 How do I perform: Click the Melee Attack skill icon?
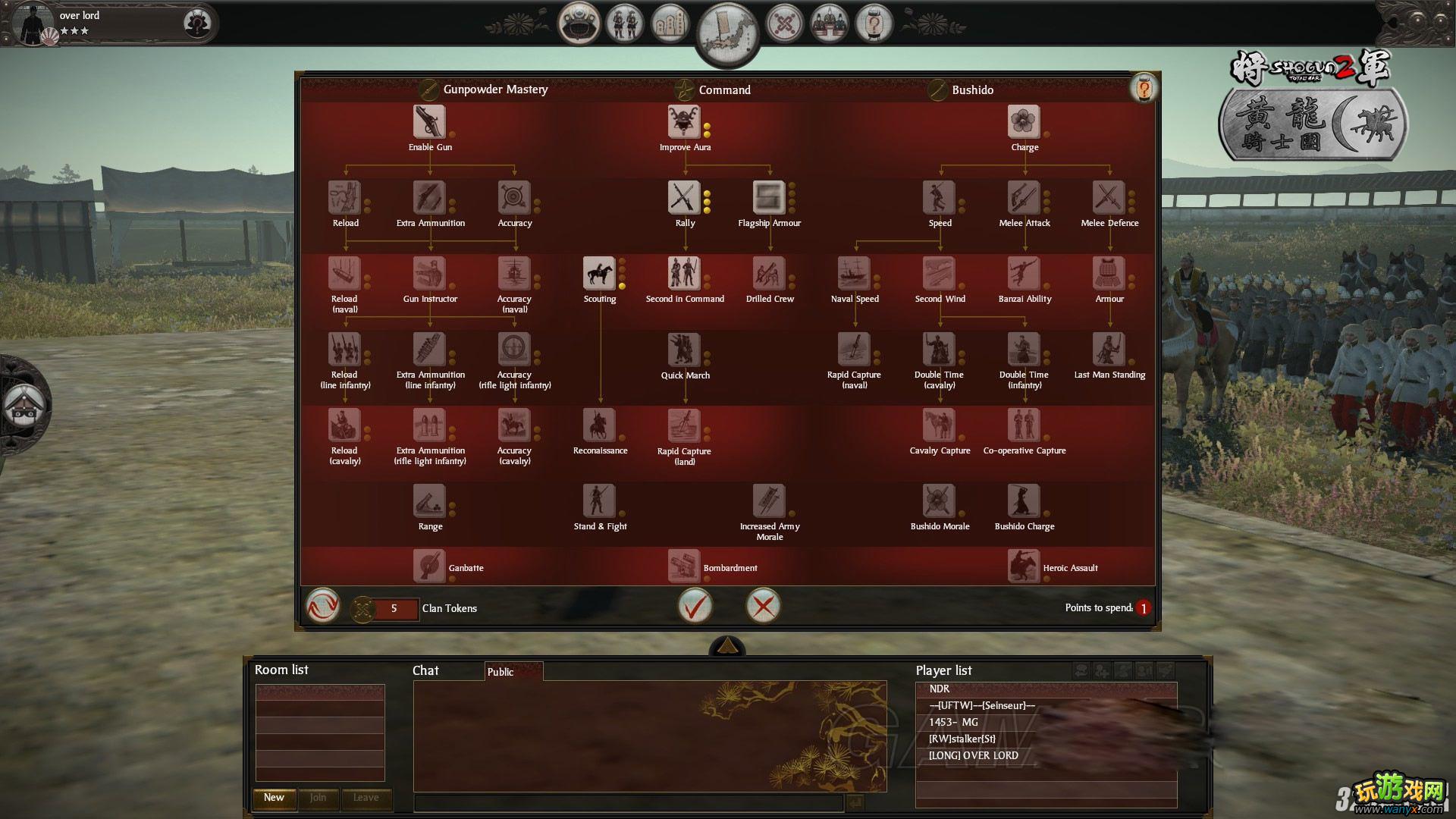click(x=1024, y=197)
